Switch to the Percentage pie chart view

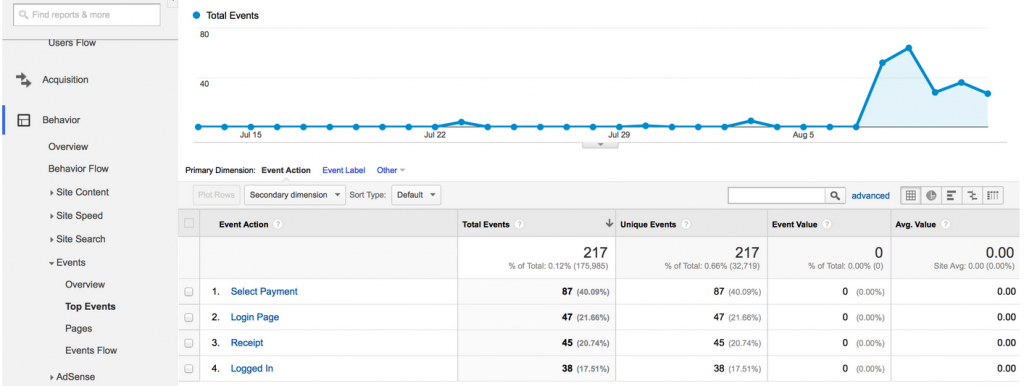(931, 195)
